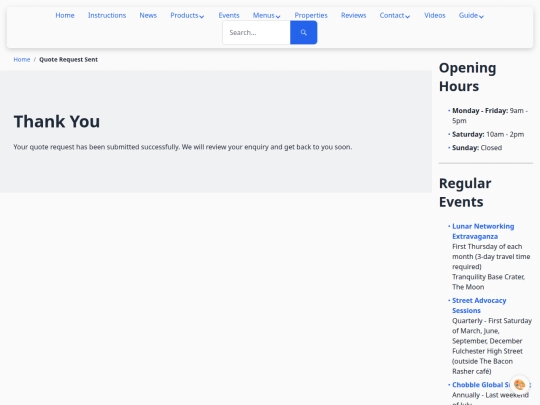This screenshot has height=405, width=540.
Task: Expand the Menus dropdown menu
Action: click(267, 15)
